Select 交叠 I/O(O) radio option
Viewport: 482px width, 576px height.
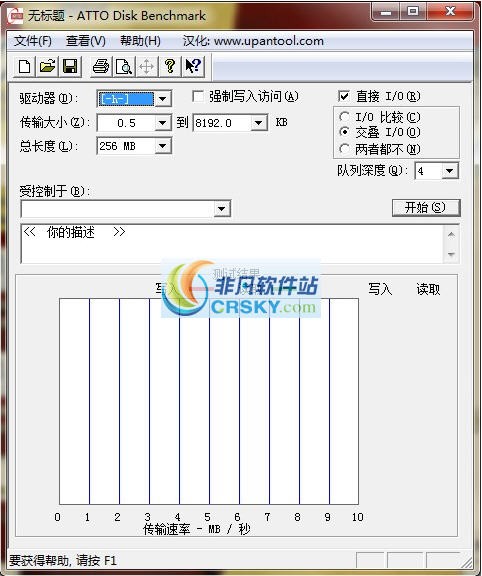point(344,132)
